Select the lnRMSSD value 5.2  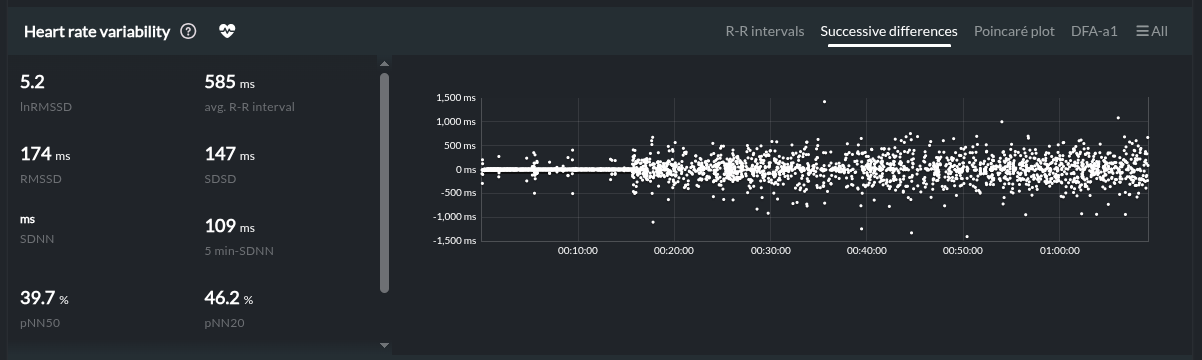(33, 82)
